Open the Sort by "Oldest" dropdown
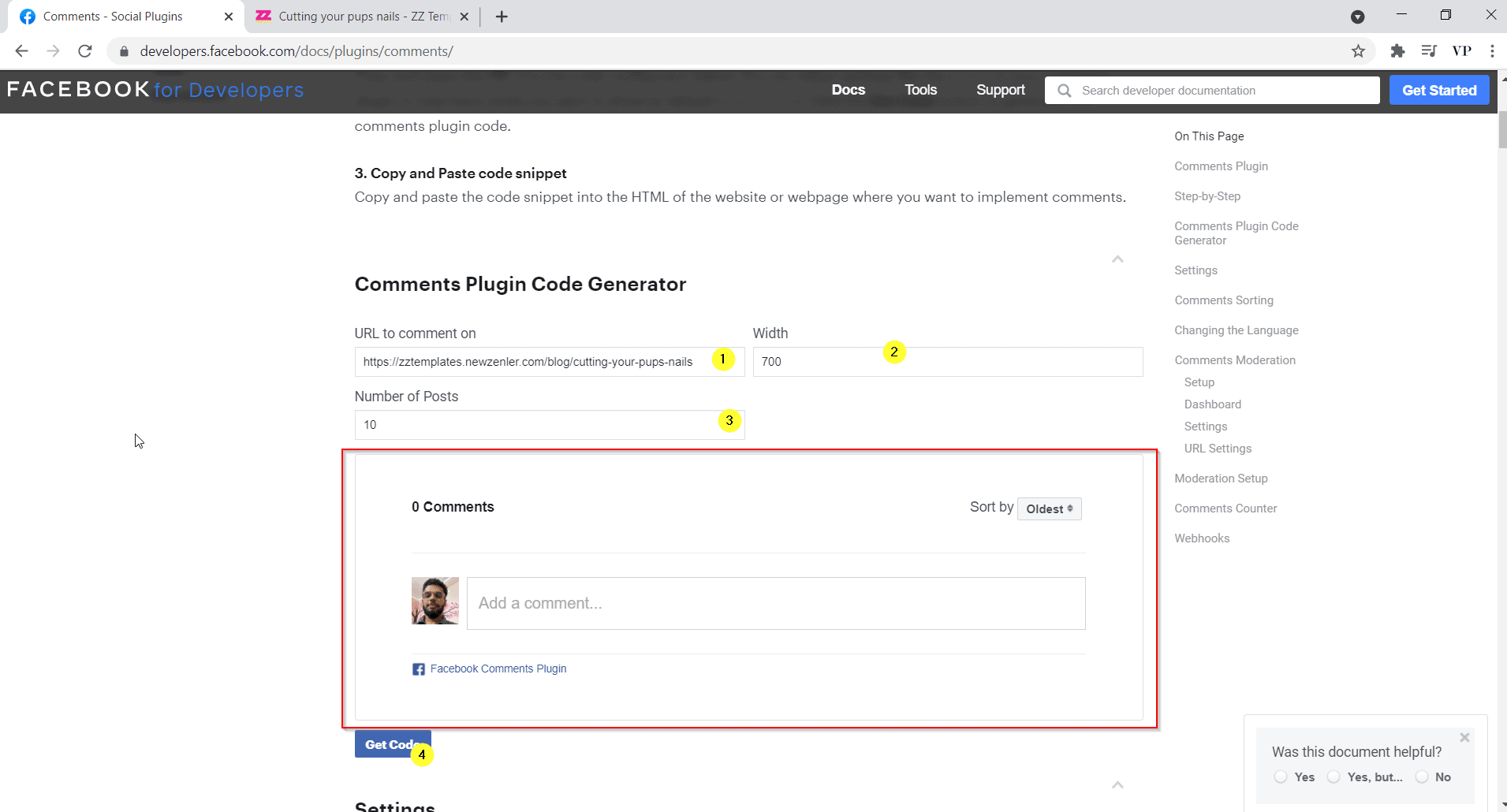This screenshot has height=812, width=1507. click(x=1050, y=508)
